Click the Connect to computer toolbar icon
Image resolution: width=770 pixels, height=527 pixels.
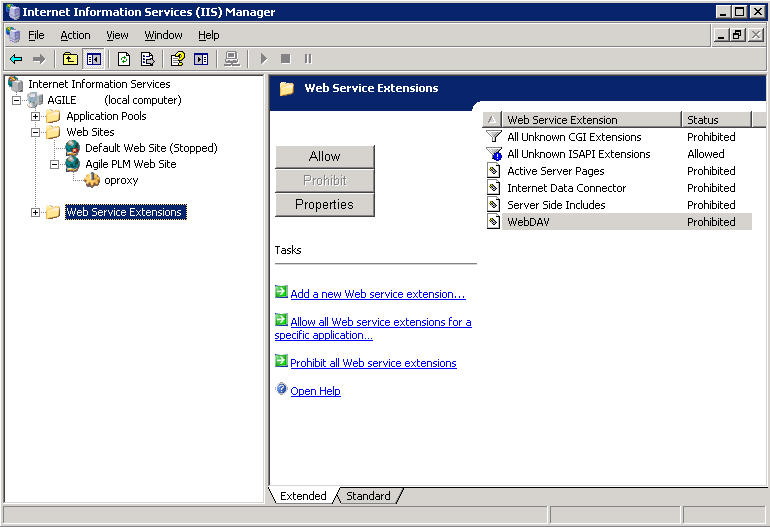click(232, 59)
